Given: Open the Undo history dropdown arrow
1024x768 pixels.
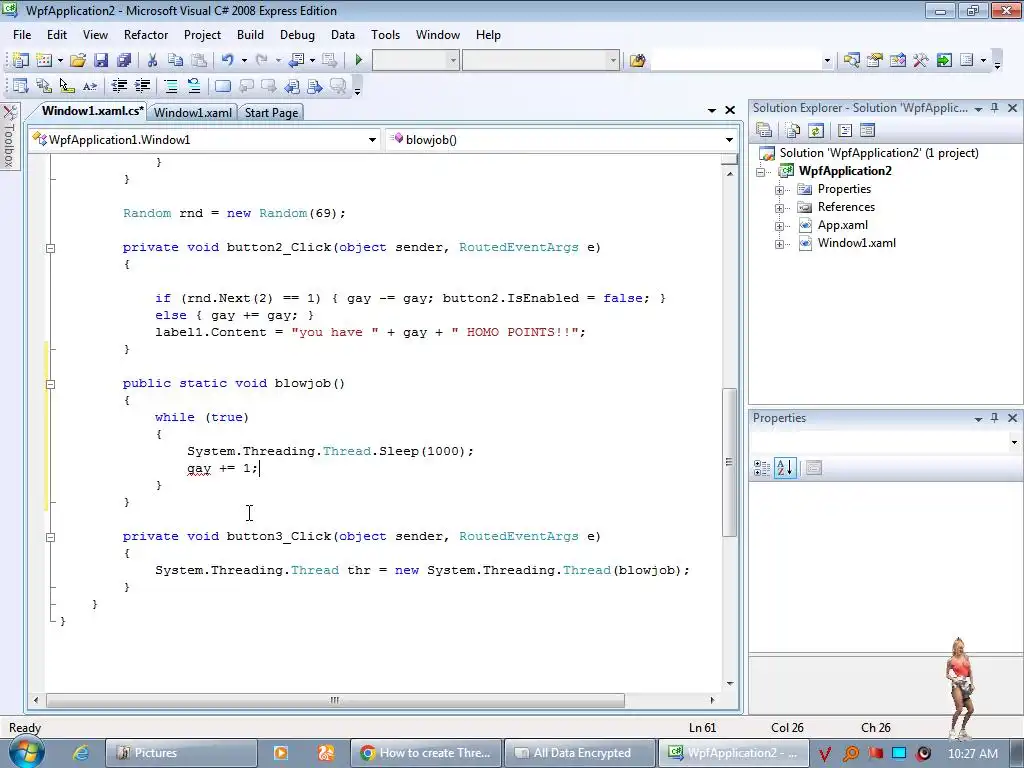Looking at the screenshot, I should pos(244,60).
